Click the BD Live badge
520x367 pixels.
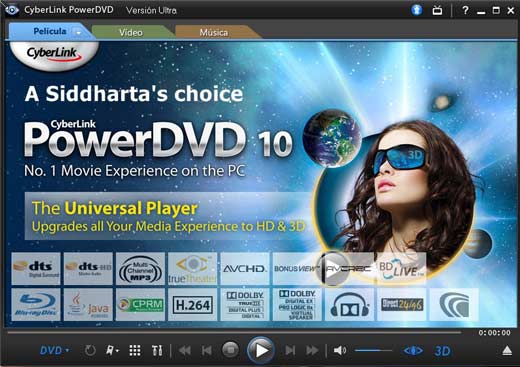401,269
